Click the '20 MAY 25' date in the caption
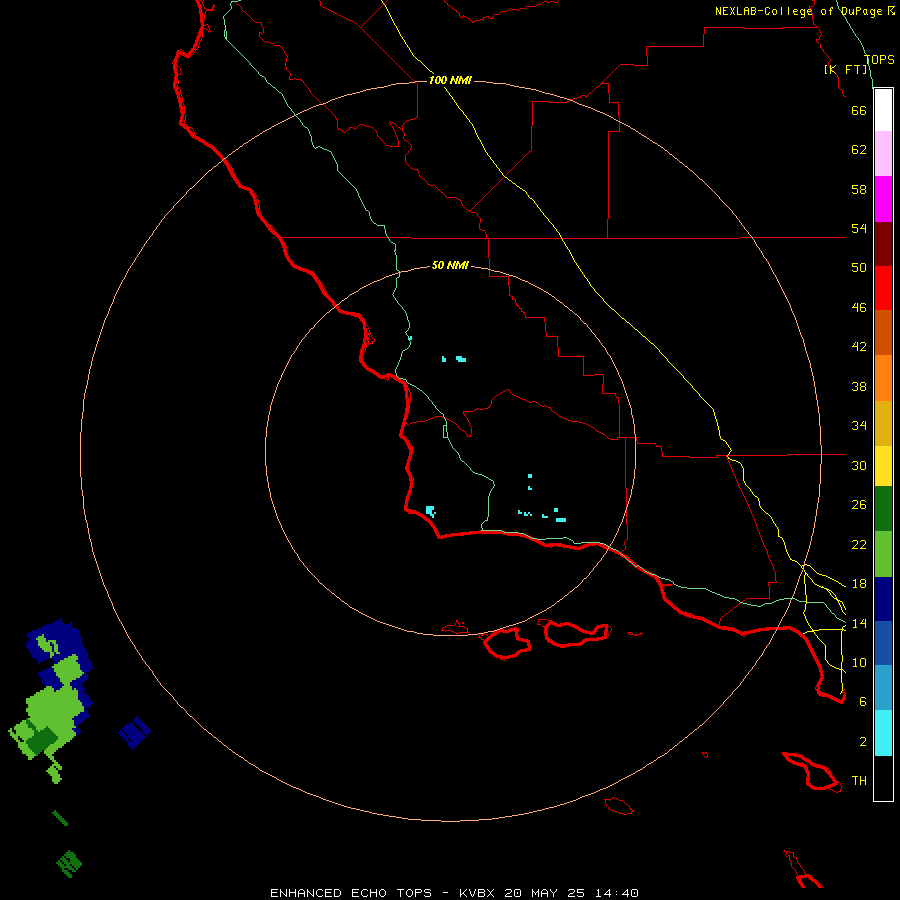 (x=544, y=893)
